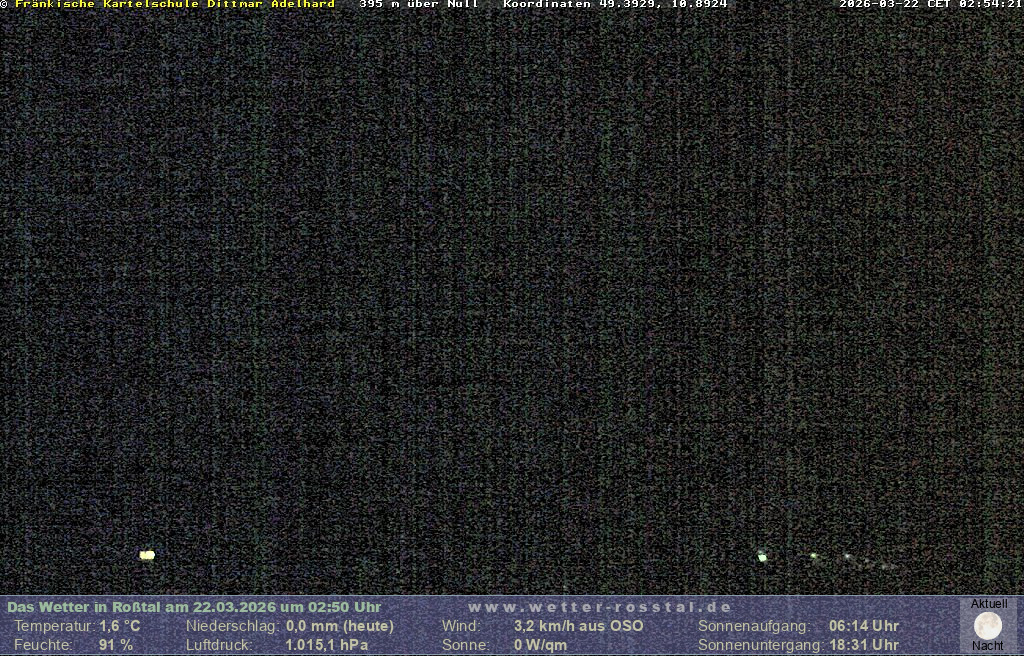This screenshot has height=656, width=1024.
Task: Click the Koordinaten 49.3929, 10.8924 text
Action: (615, 4)
